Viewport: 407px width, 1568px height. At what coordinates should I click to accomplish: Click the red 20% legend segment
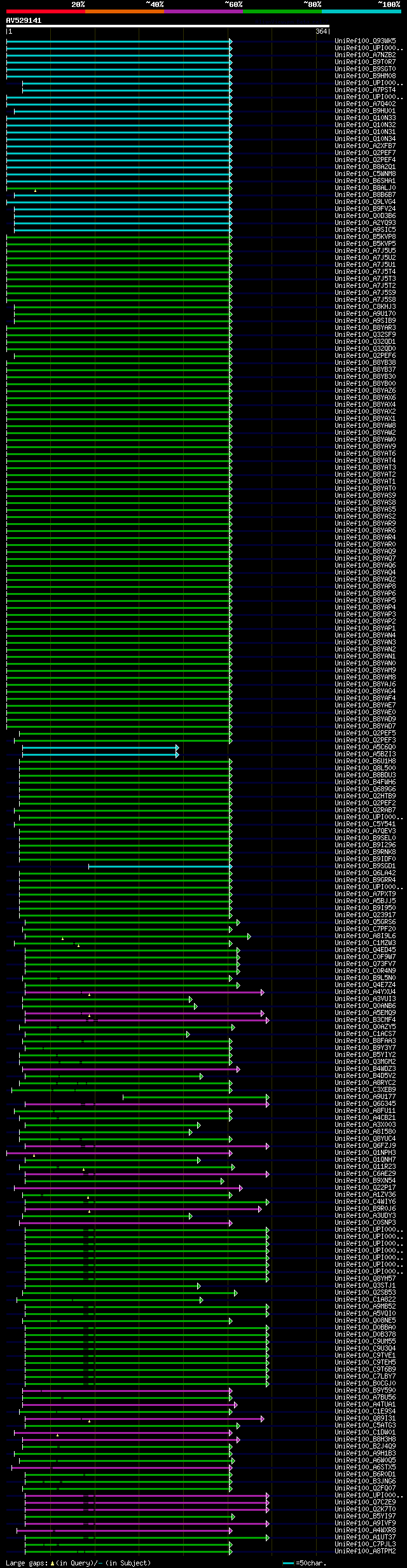tap(46, 11)
